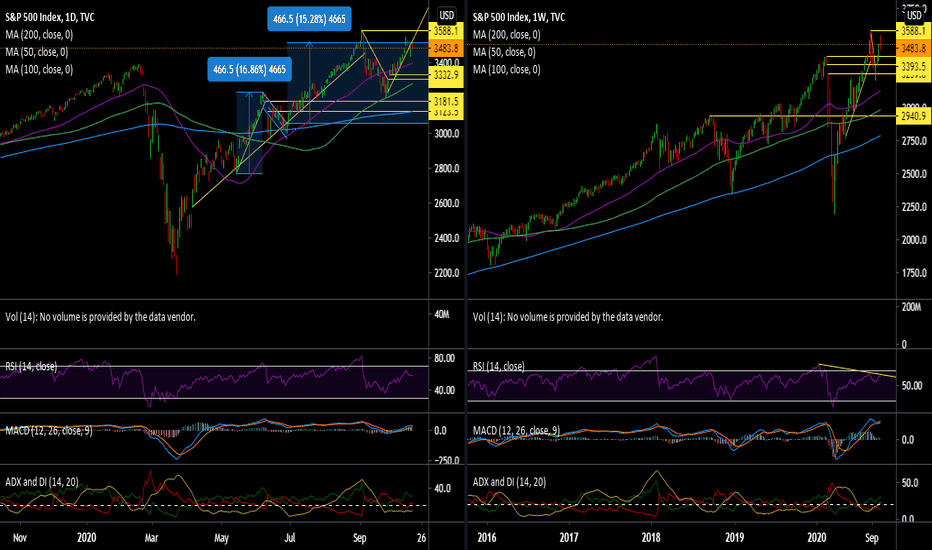
Task: Select the 466.5 (15.28%) 4665 measurement label
Action: [x=309, y=19]
